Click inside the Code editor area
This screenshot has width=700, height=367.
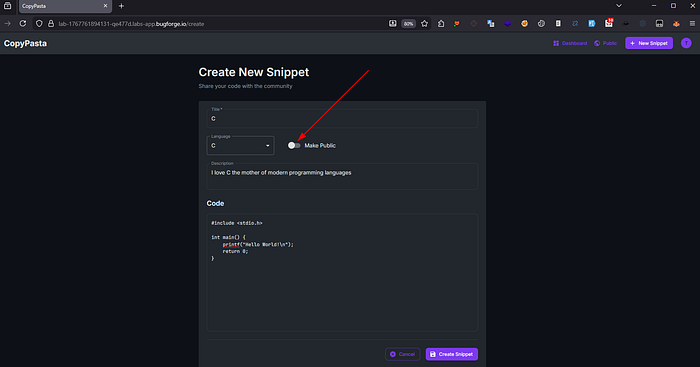click(342, 272)
